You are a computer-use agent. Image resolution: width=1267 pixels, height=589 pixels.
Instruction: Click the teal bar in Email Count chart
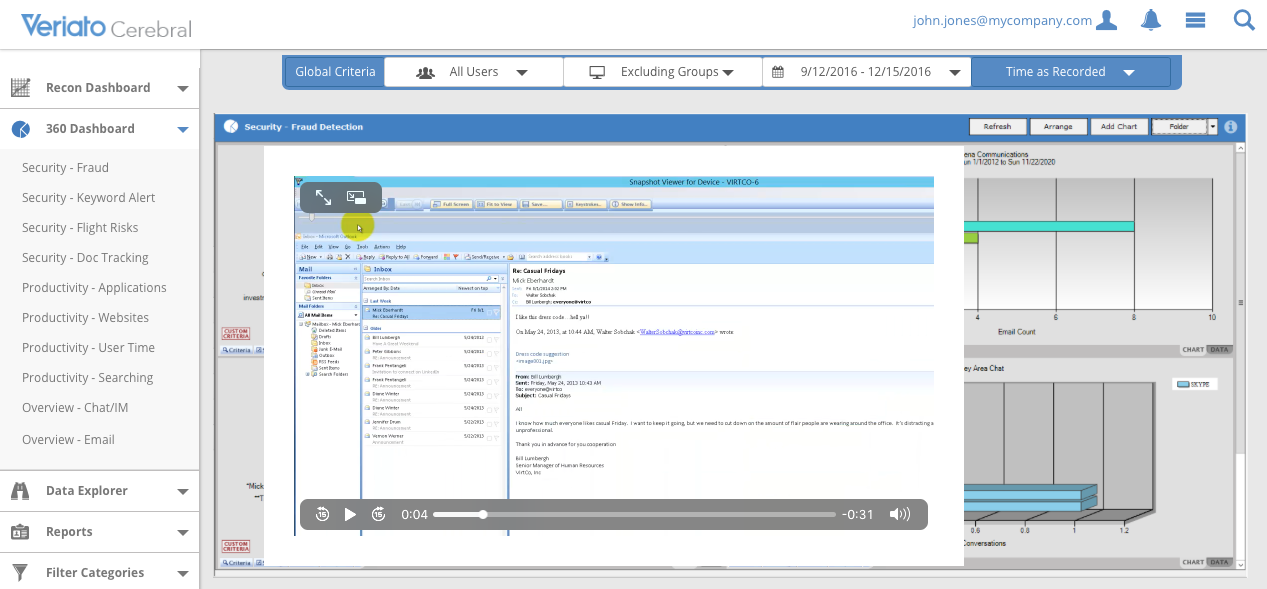point(1048,226)
